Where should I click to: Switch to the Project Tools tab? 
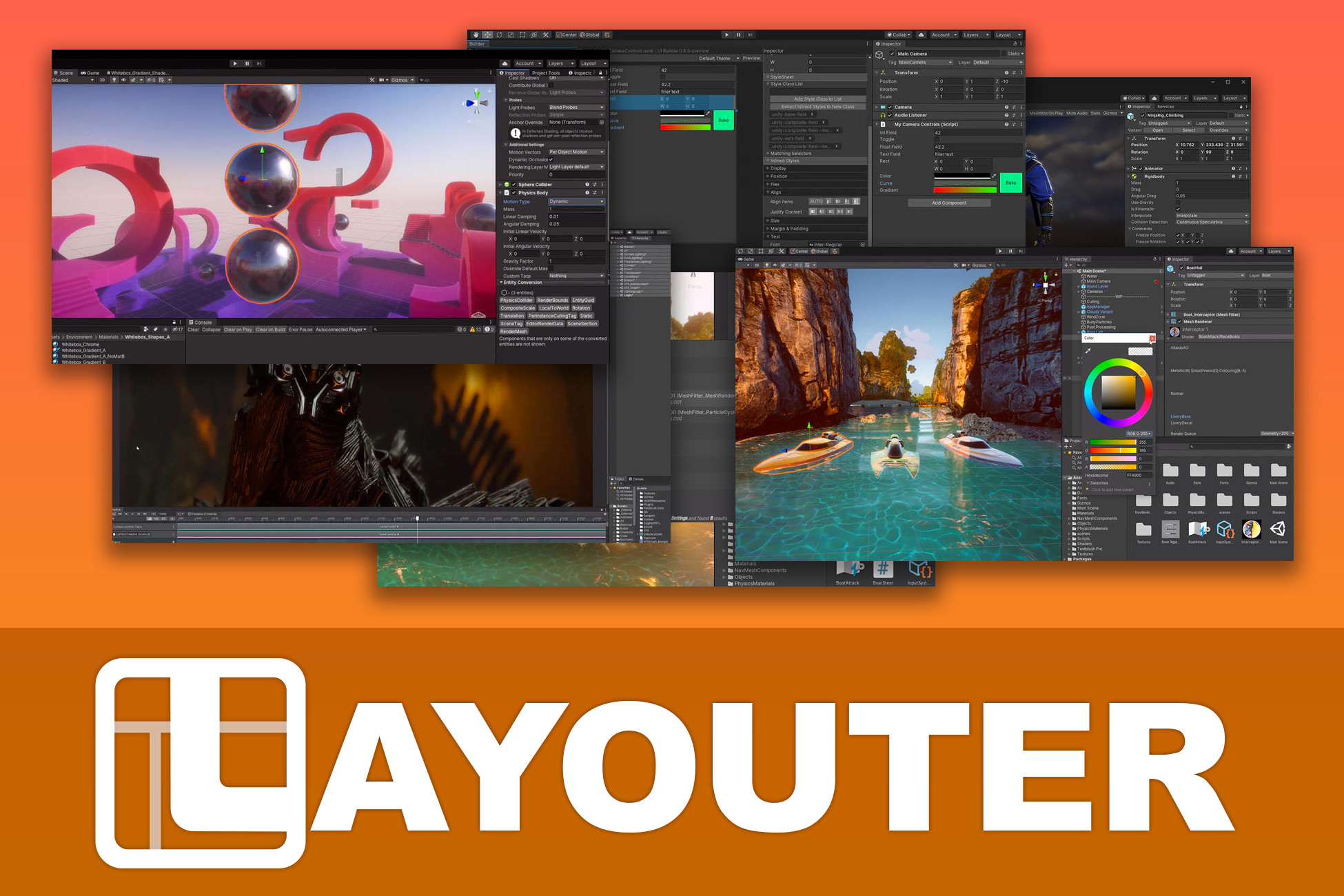click(546, 73)
